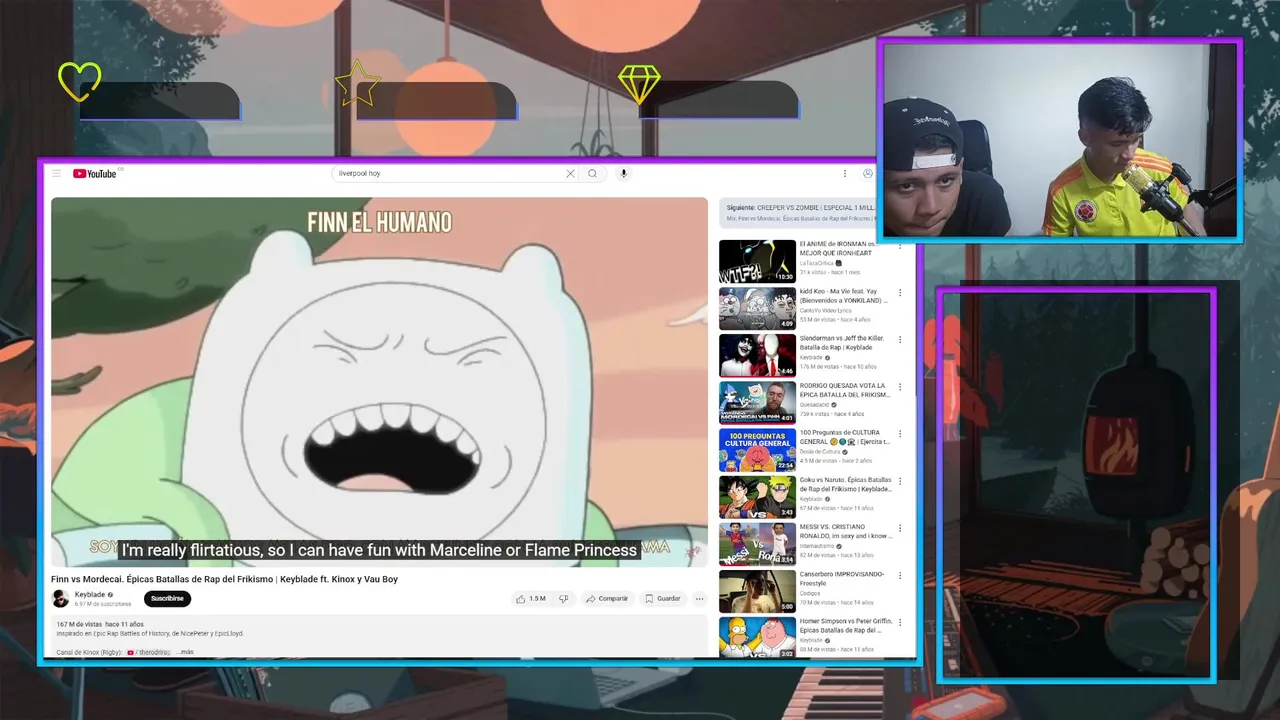Click 'Quesadacid' channel name
Image resolution: width=1280 pixels, height=720 pixels.
[816, 404]
